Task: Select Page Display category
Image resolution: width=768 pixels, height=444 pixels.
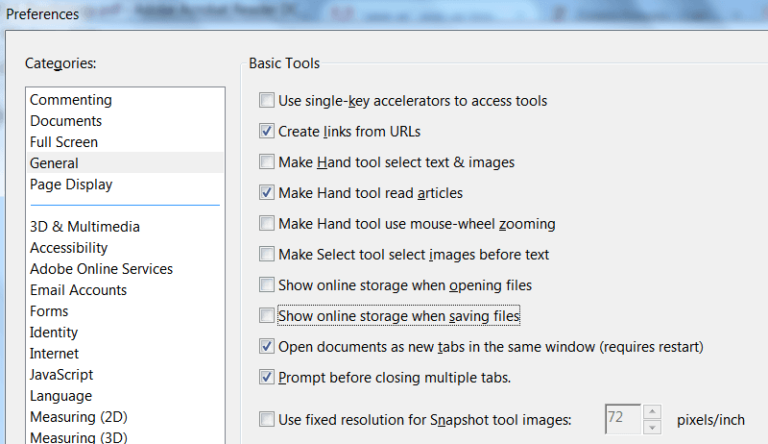Action: coord(71,184)
